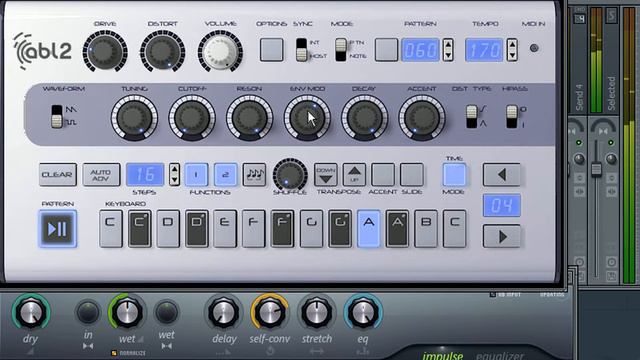This screenshot has height=360, width=640.
Task: Toggle the Waveform saw/square switch
Action: click(57, 116)
